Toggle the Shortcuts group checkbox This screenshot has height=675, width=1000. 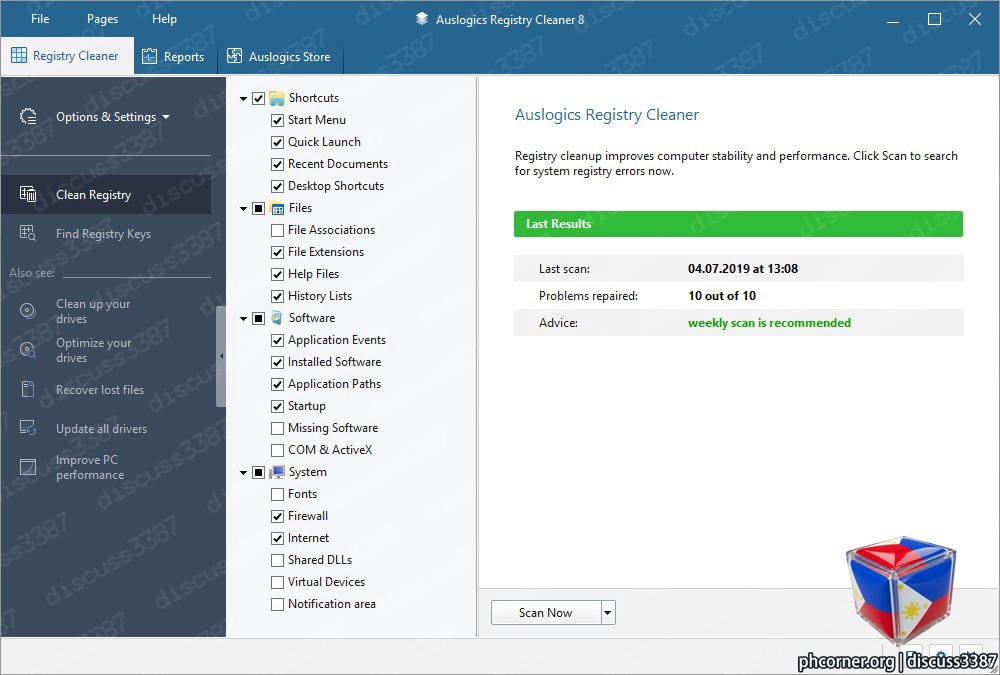tap(258, 98)
